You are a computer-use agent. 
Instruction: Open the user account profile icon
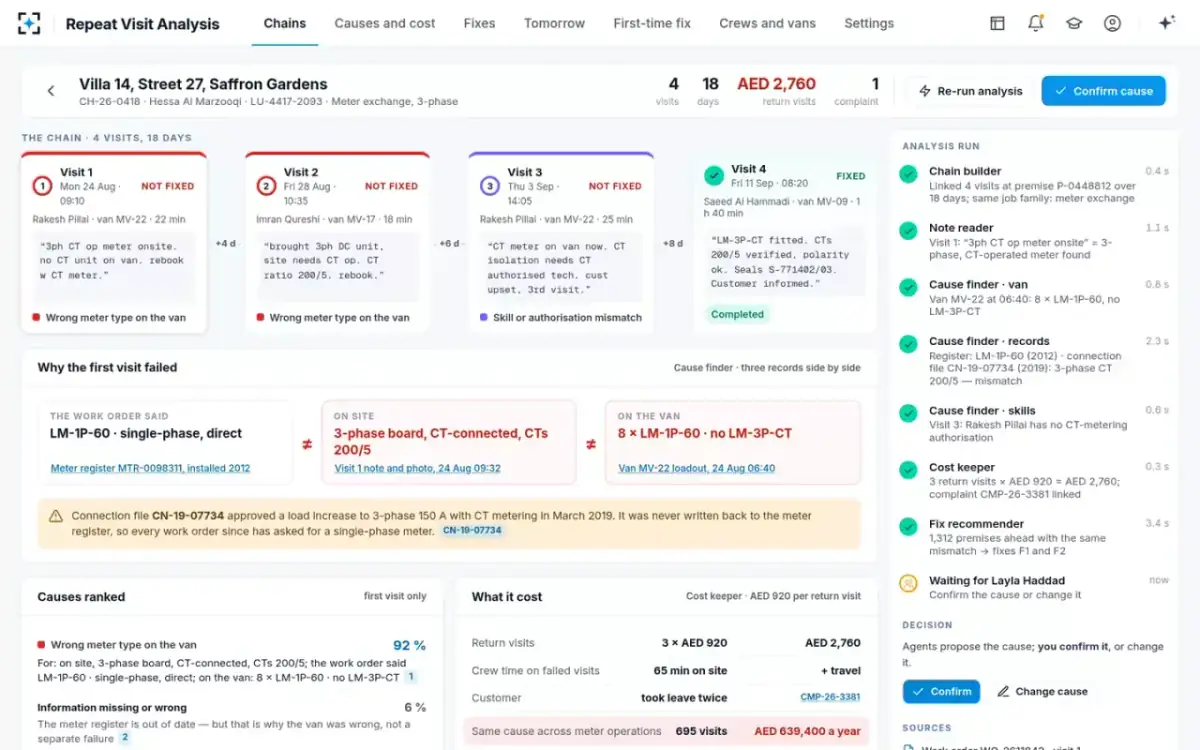tap(1112, 23)
